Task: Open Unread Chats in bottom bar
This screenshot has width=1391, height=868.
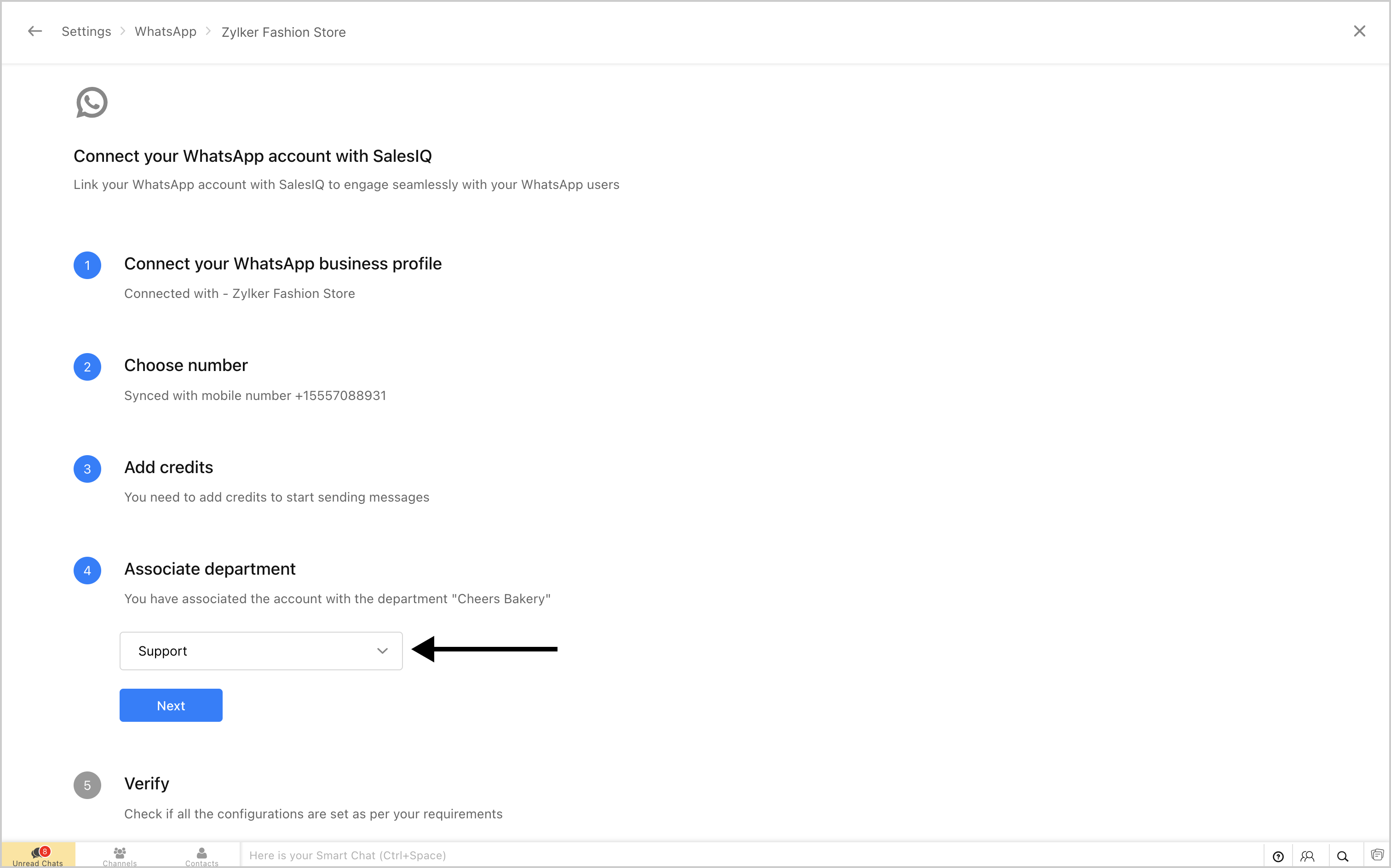Action: coord(38,856)
